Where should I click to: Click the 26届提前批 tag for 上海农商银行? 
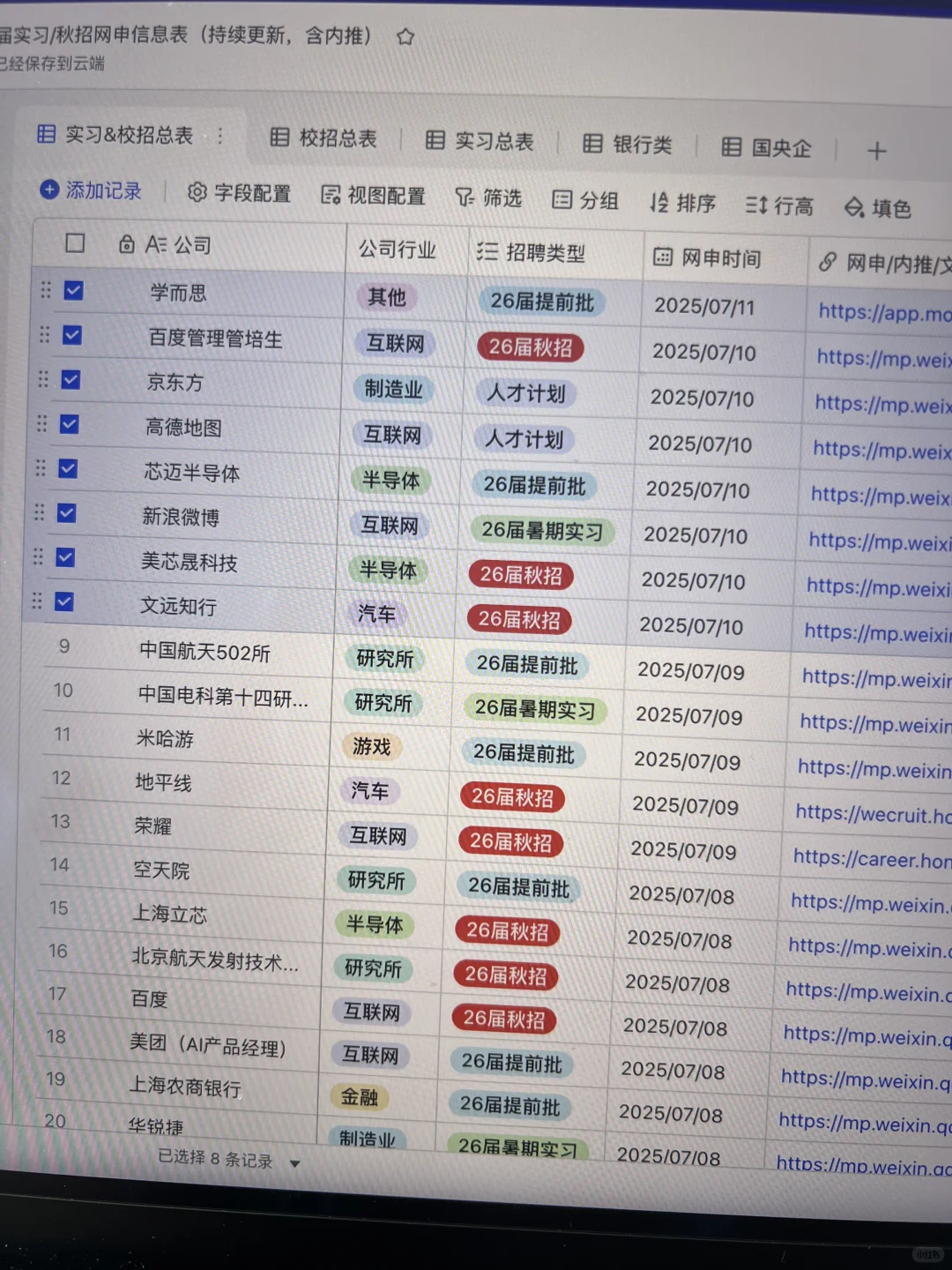pyautogui.click(x=509, y=1105)
